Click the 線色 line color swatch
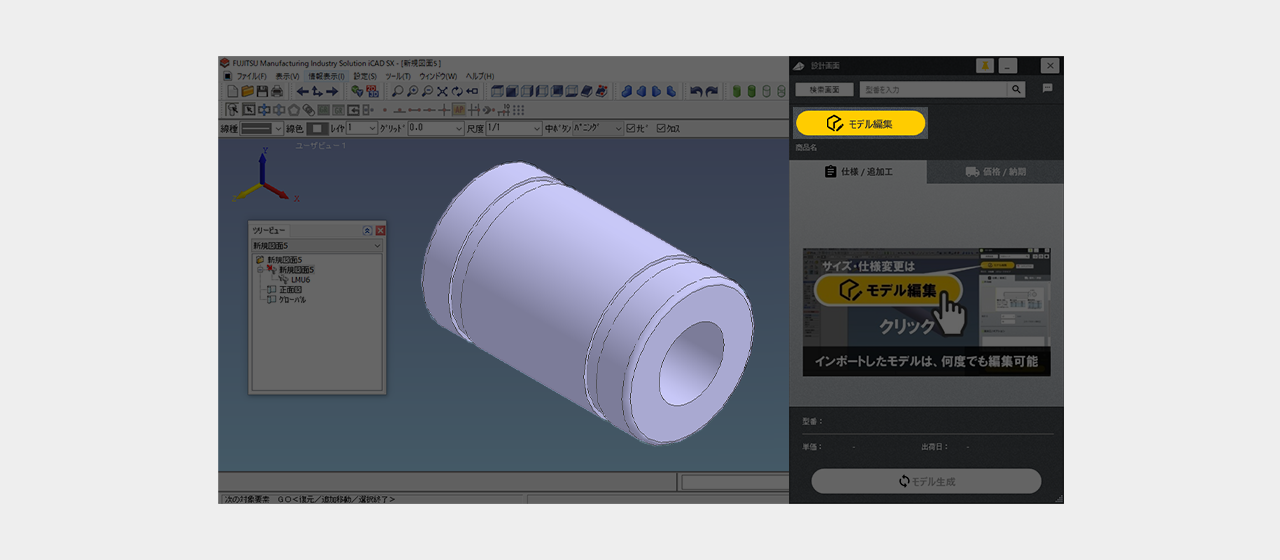 [x=317, y=129]
